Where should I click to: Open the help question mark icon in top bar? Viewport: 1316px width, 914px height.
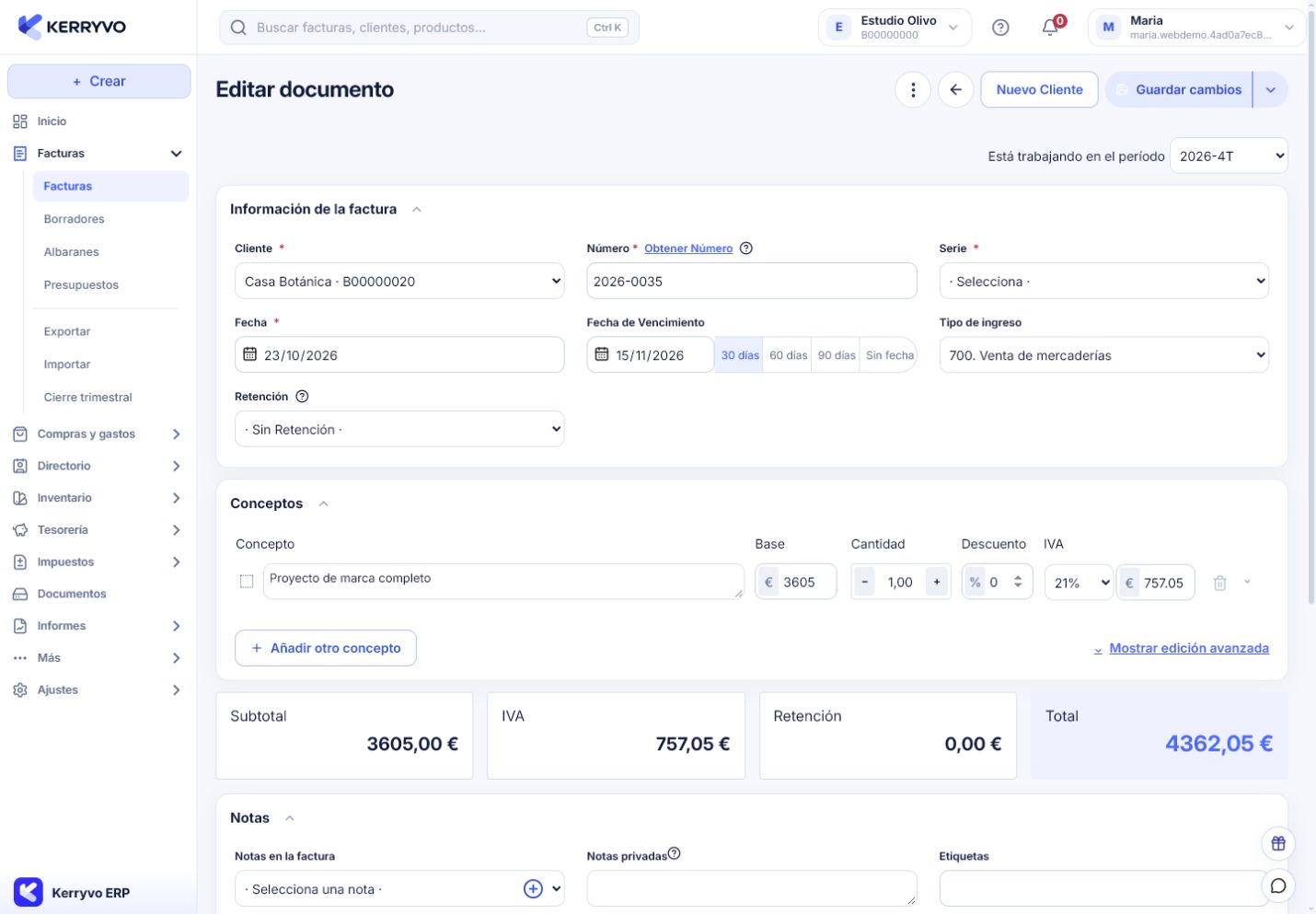tap(1000, 28)
